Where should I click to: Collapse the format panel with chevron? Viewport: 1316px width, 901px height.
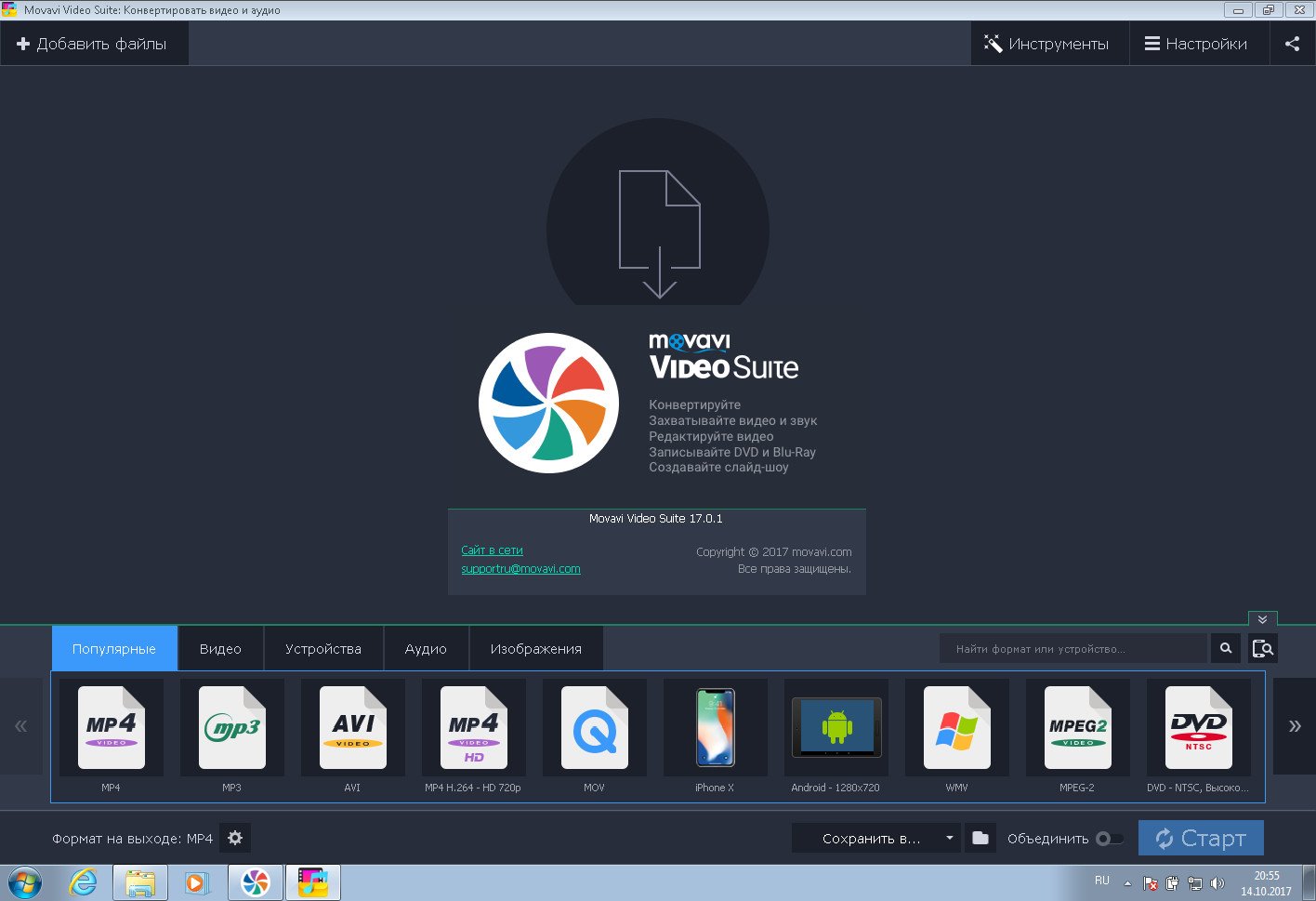(x=1262, y=619)
